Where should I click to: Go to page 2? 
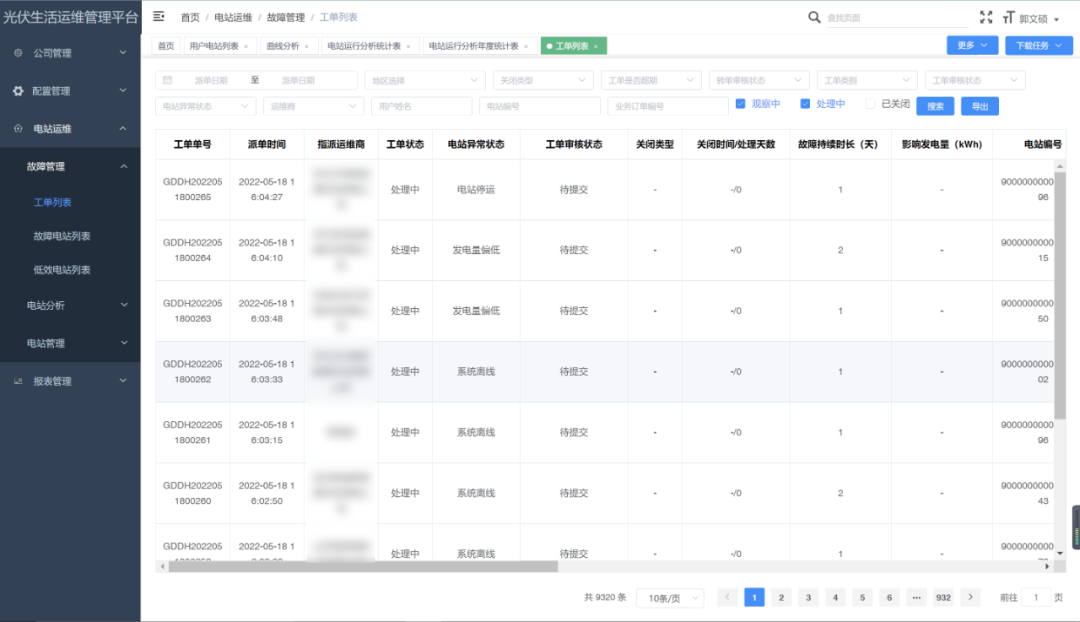point(781,597)
